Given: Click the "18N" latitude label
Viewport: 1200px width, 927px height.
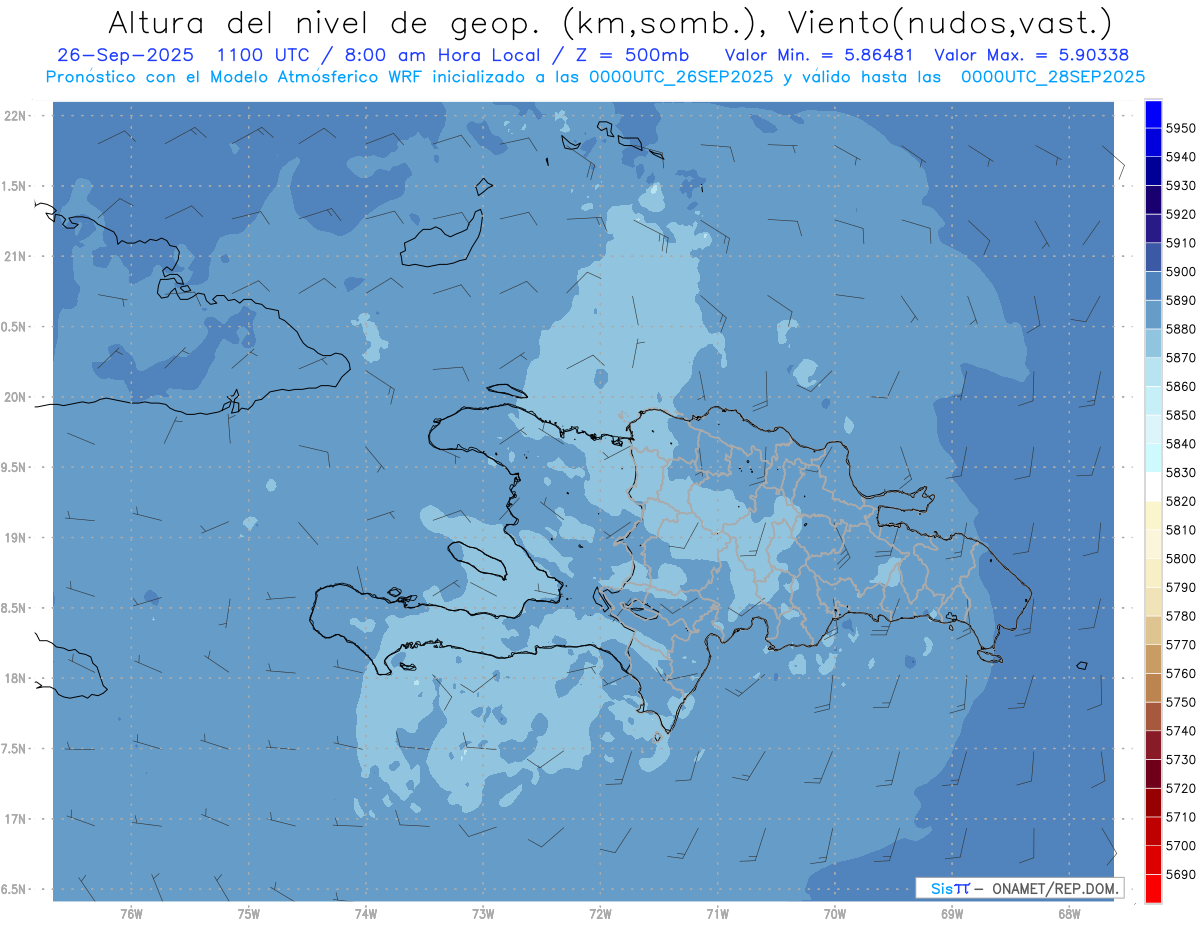Looking at the screenshot, I should pos(15,678).
